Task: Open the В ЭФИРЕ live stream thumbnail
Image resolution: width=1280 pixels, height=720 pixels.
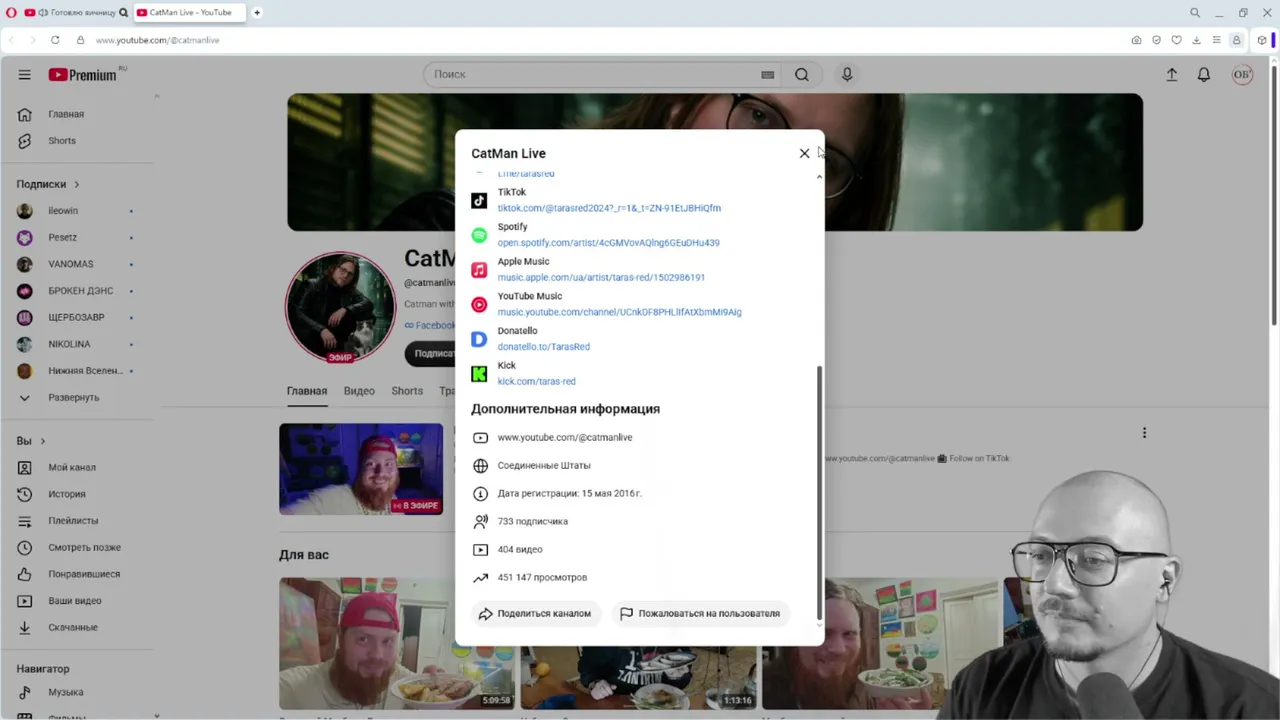Action: point(361,469)
